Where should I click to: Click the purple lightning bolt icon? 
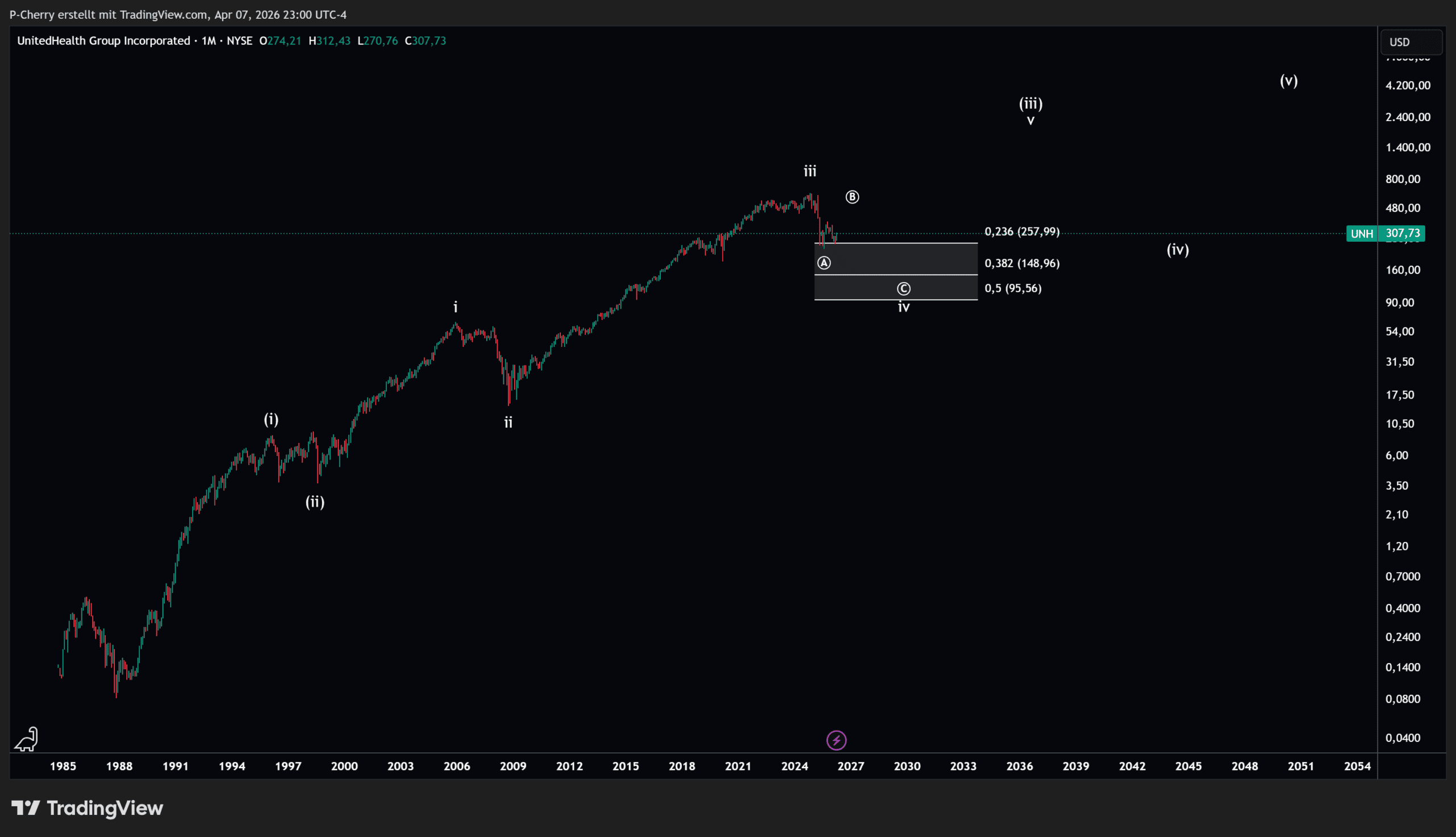pos(837,740)
